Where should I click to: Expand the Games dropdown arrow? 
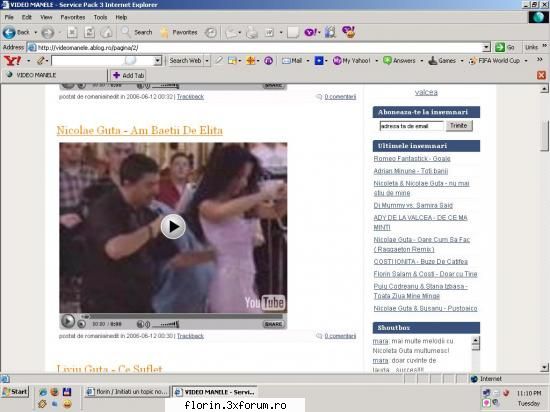[x=462, y=61]
